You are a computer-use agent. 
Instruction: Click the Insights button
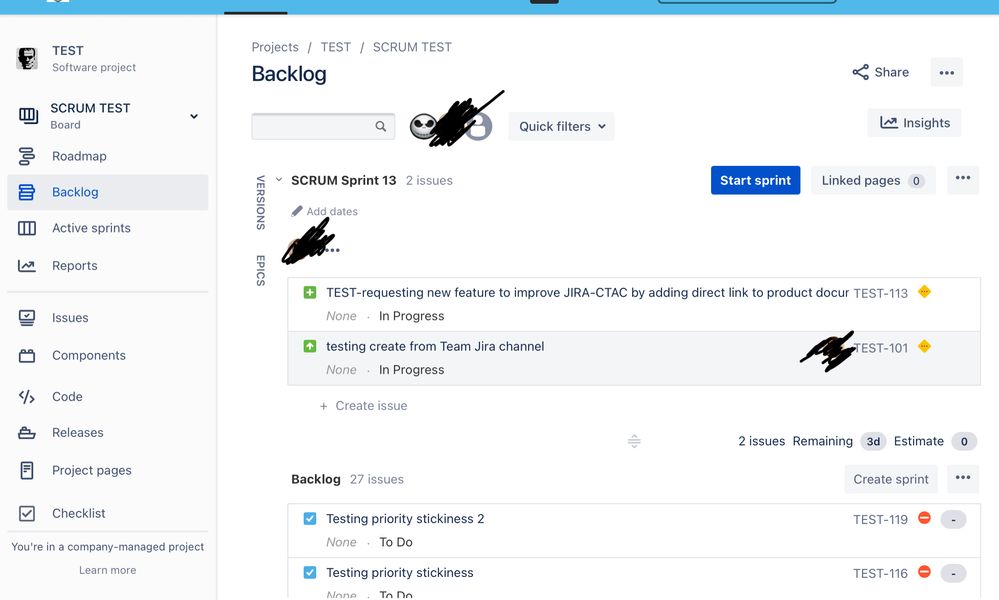[914, 122]
